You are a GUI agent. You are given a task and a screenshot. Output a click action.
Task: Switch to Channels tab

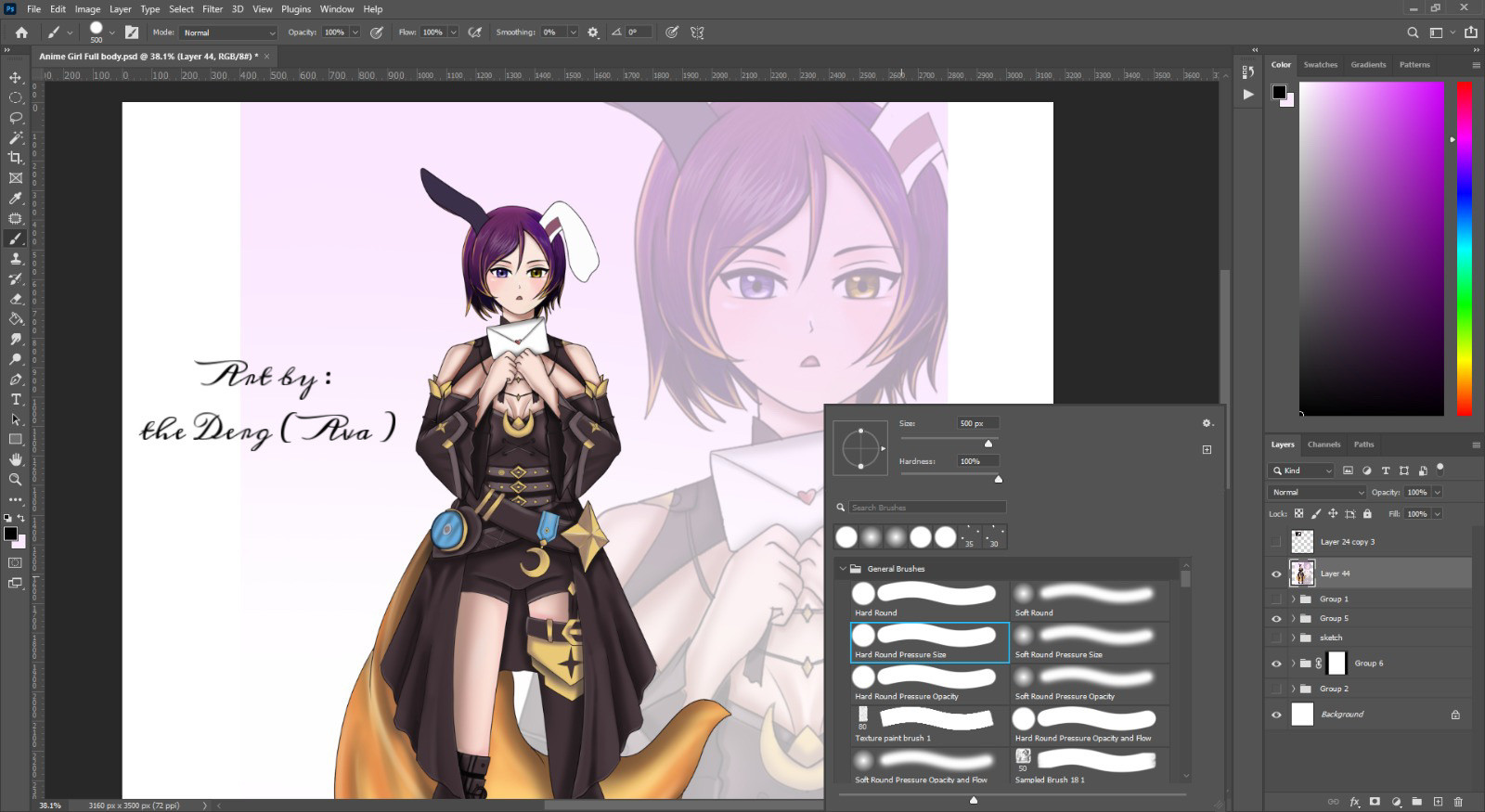[1324, 445]
